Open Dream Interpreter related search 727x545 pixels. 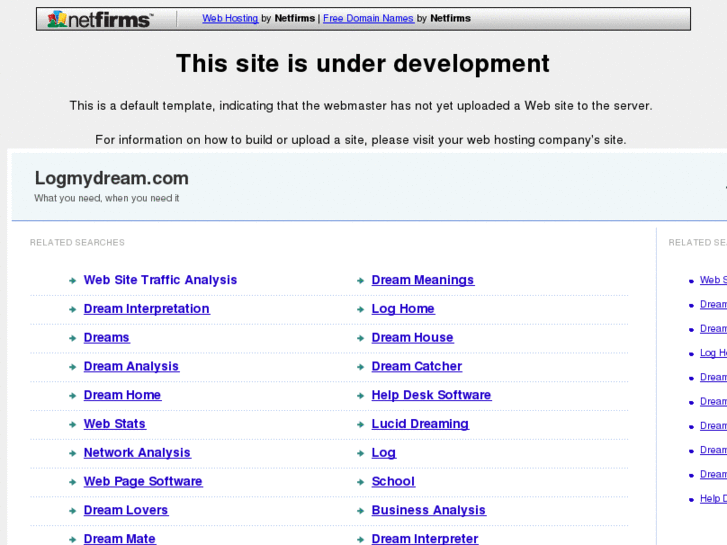425,539
